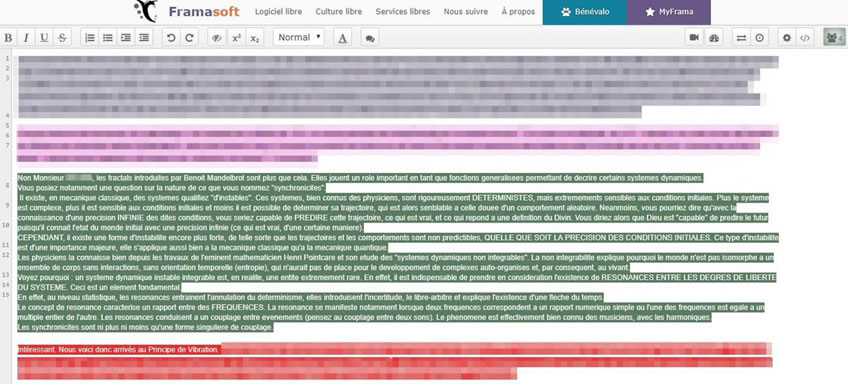
Task: Open the À propos menu
Action: point(518,12)
